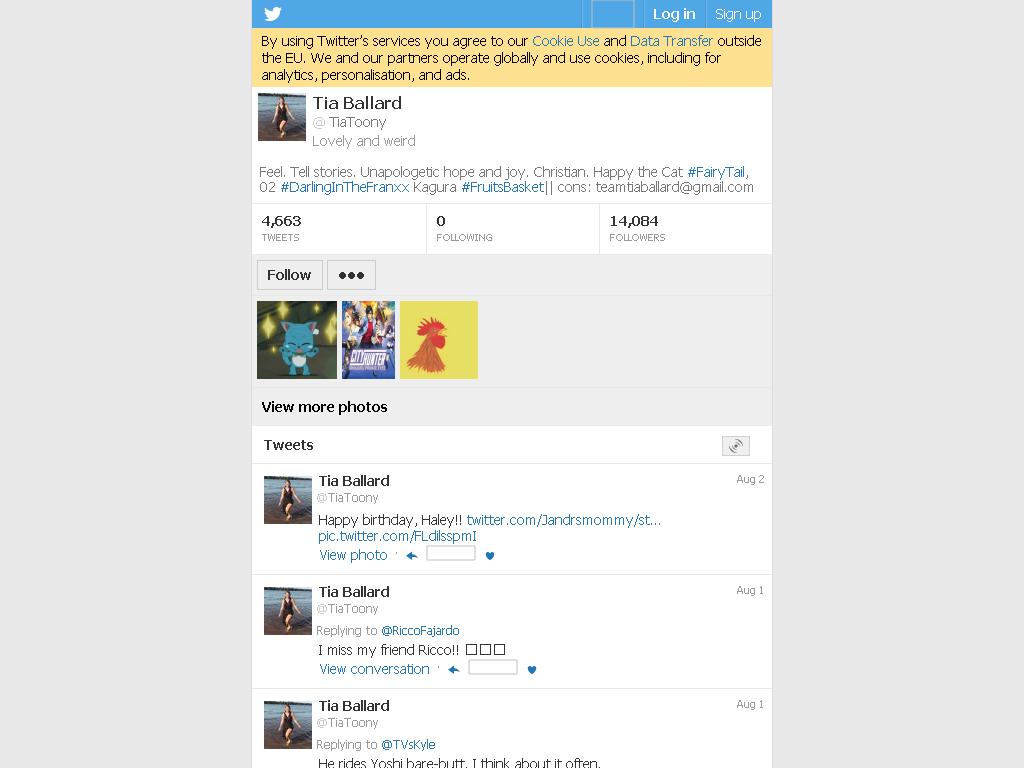Open the #FairyTail hashtag
Viewport: 1024px width, 768px height.
(716, 172)
